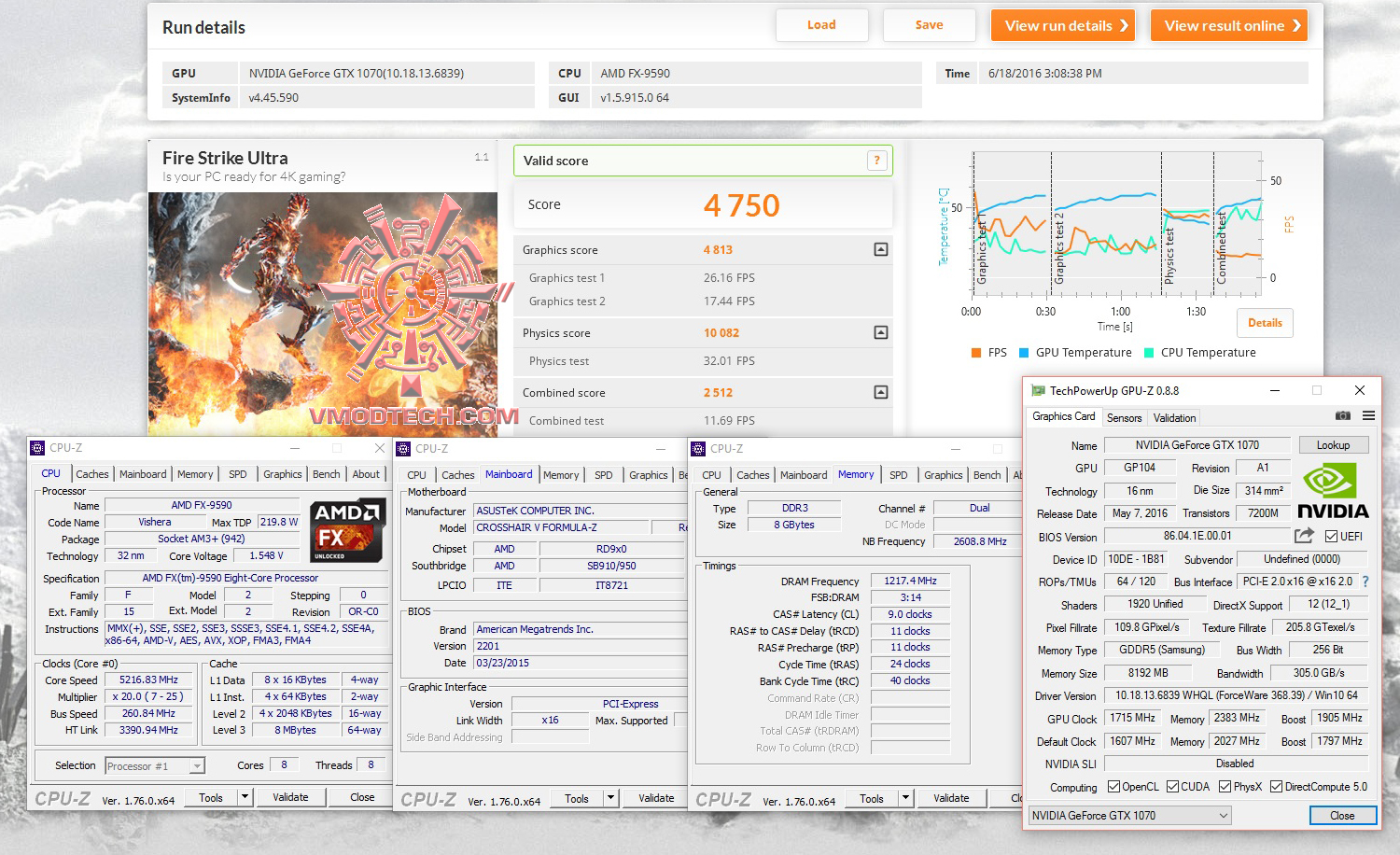Click the CPU Name field showing AMD FX-9590

(x=202, y=505)
